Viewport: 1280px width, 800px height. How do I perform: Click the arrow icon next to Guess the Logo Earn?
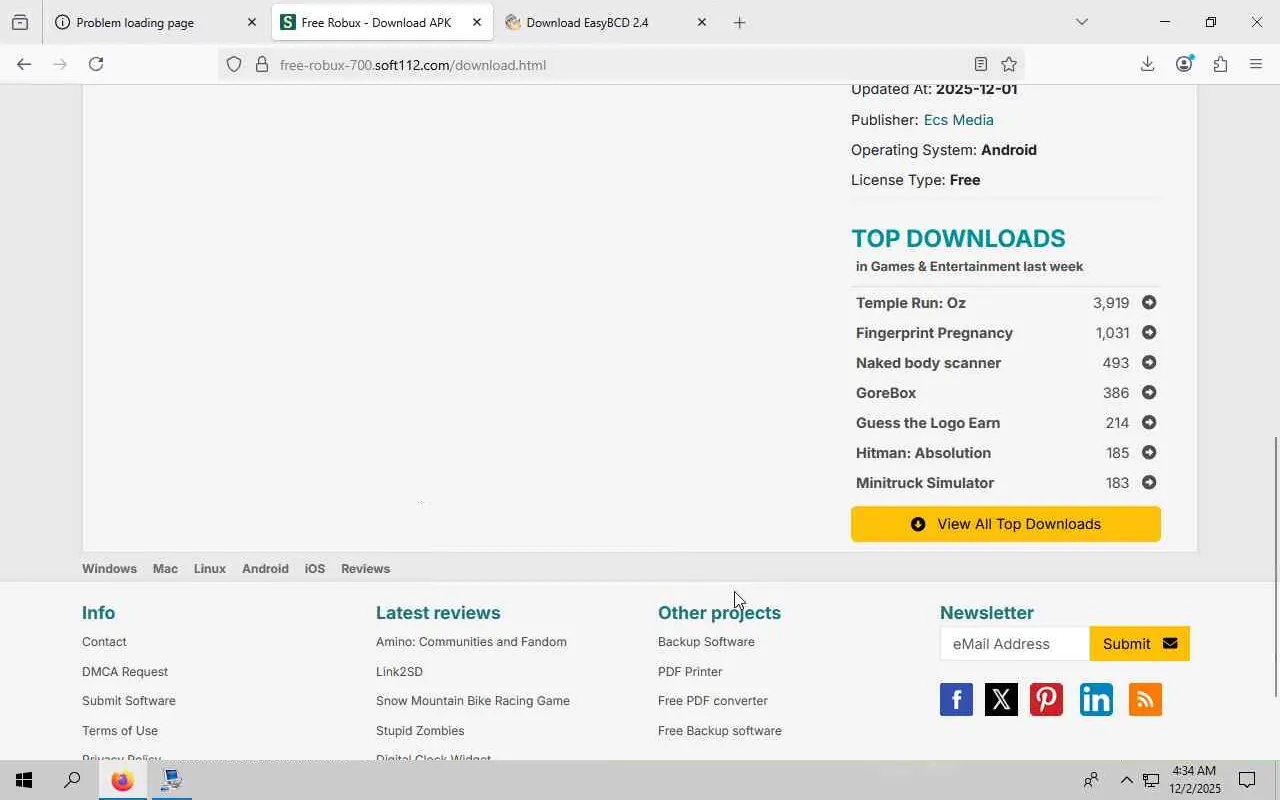click(x=1149, y=423)
